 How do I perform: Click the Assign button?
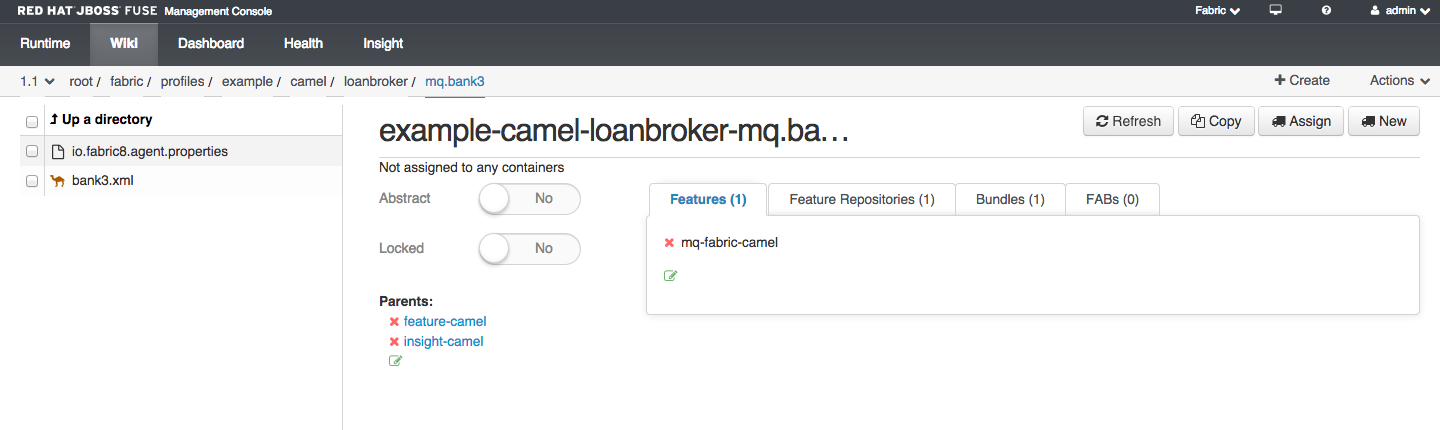click(x=1301, y=121)
